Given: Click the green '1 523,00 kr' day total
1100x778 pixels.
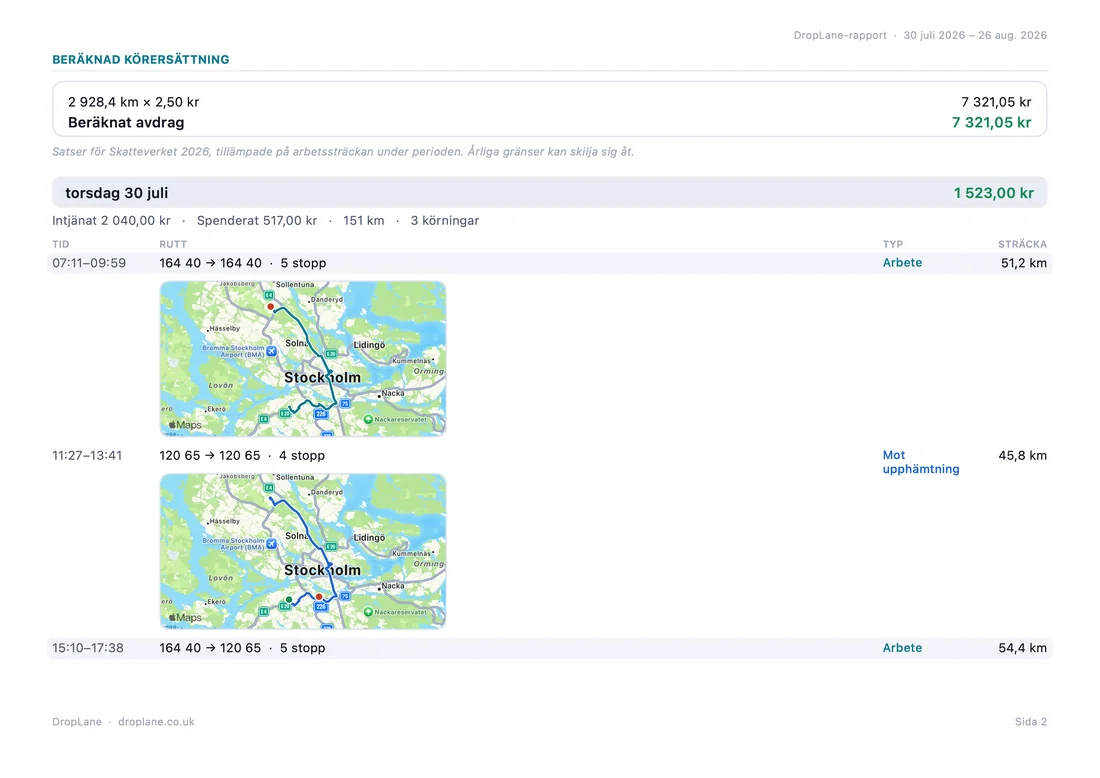Looking at the screenshot, I should [993, 193].
